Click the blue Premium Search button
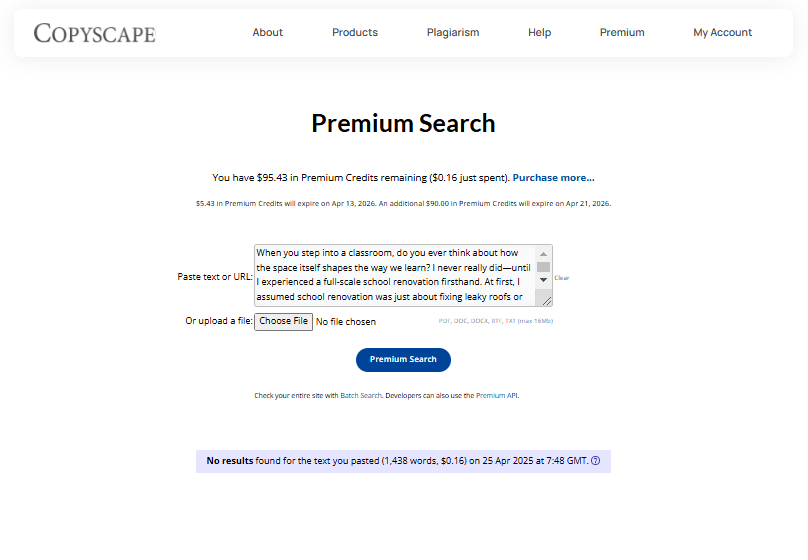The width and height of the screenshot is (808, 560). coord(403,360)
